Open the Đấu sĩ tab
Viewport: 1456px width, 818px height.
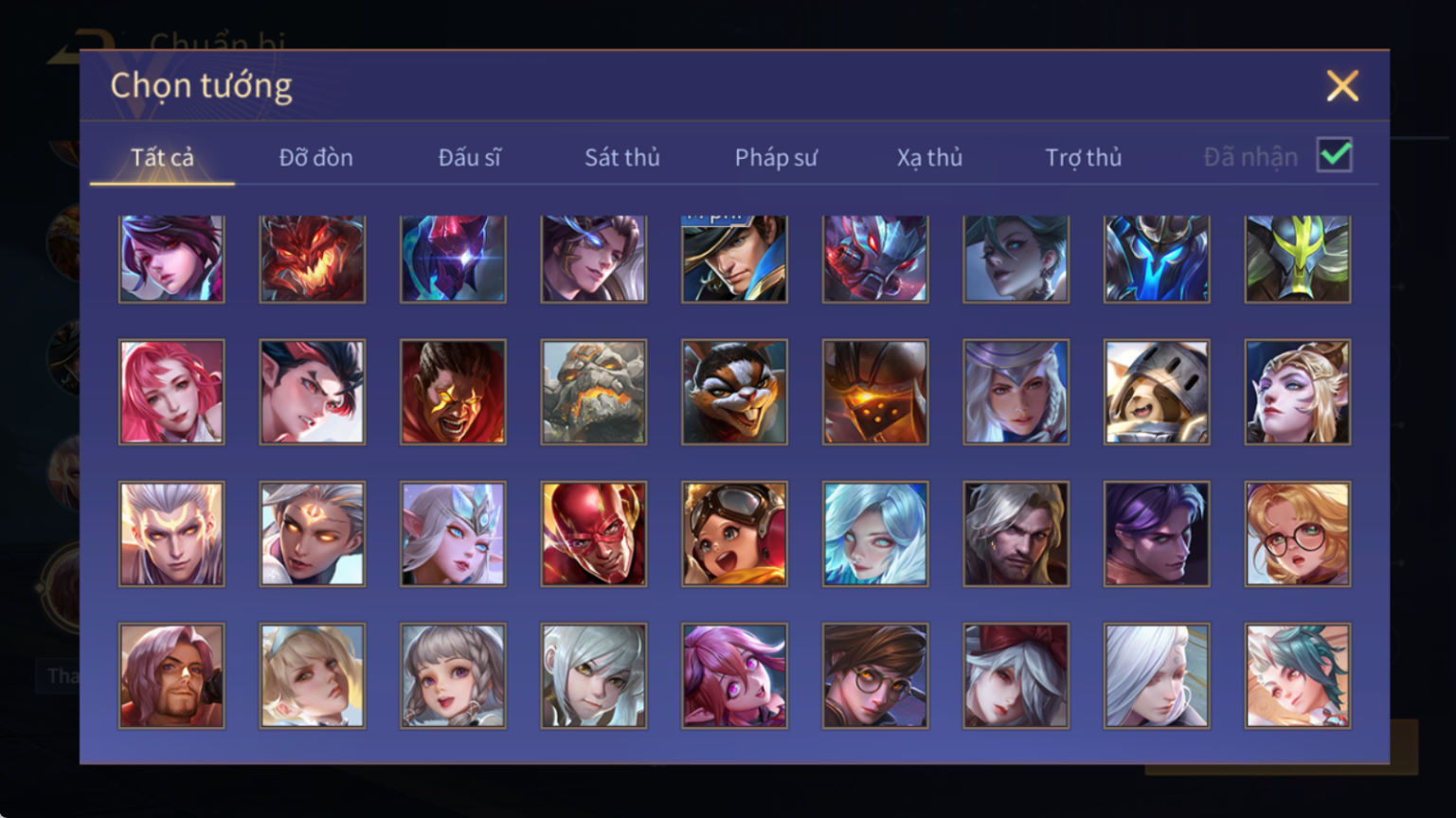pos(470,157)
